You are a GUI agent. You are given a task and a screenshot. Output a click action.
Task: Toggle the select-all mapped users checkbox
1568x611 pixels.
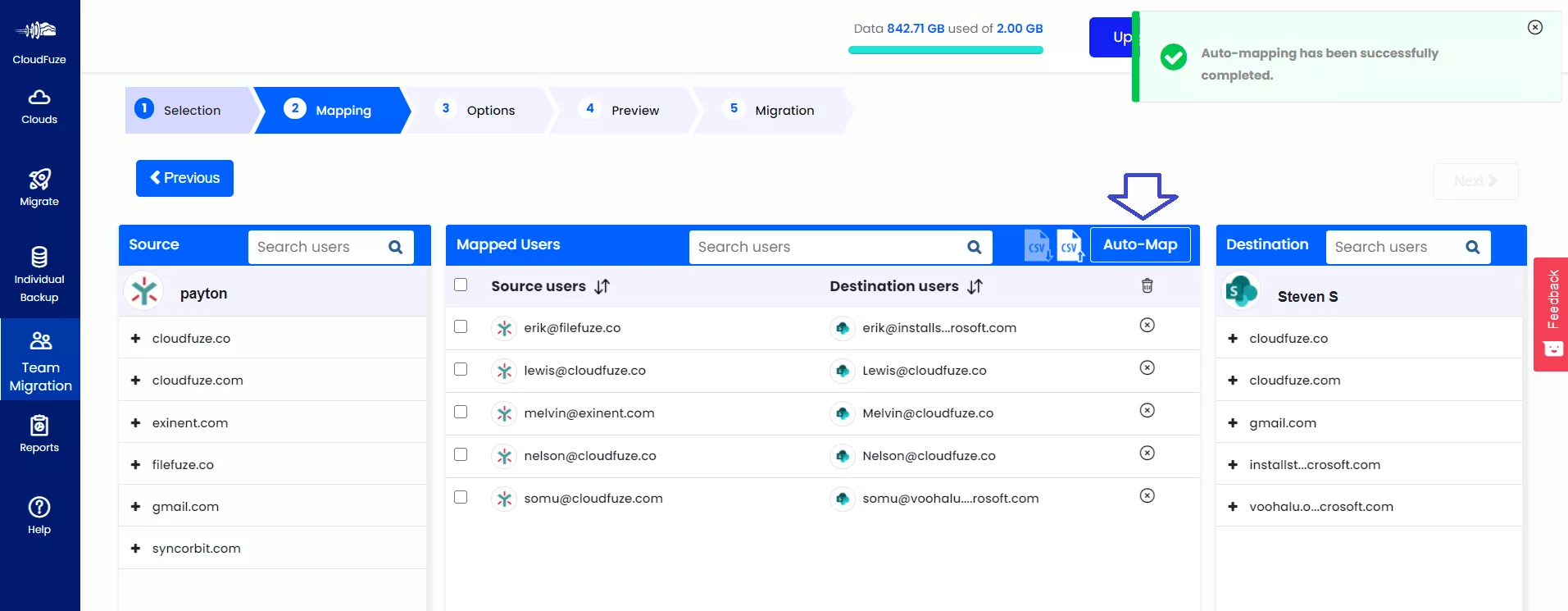(x=461, y=285)
